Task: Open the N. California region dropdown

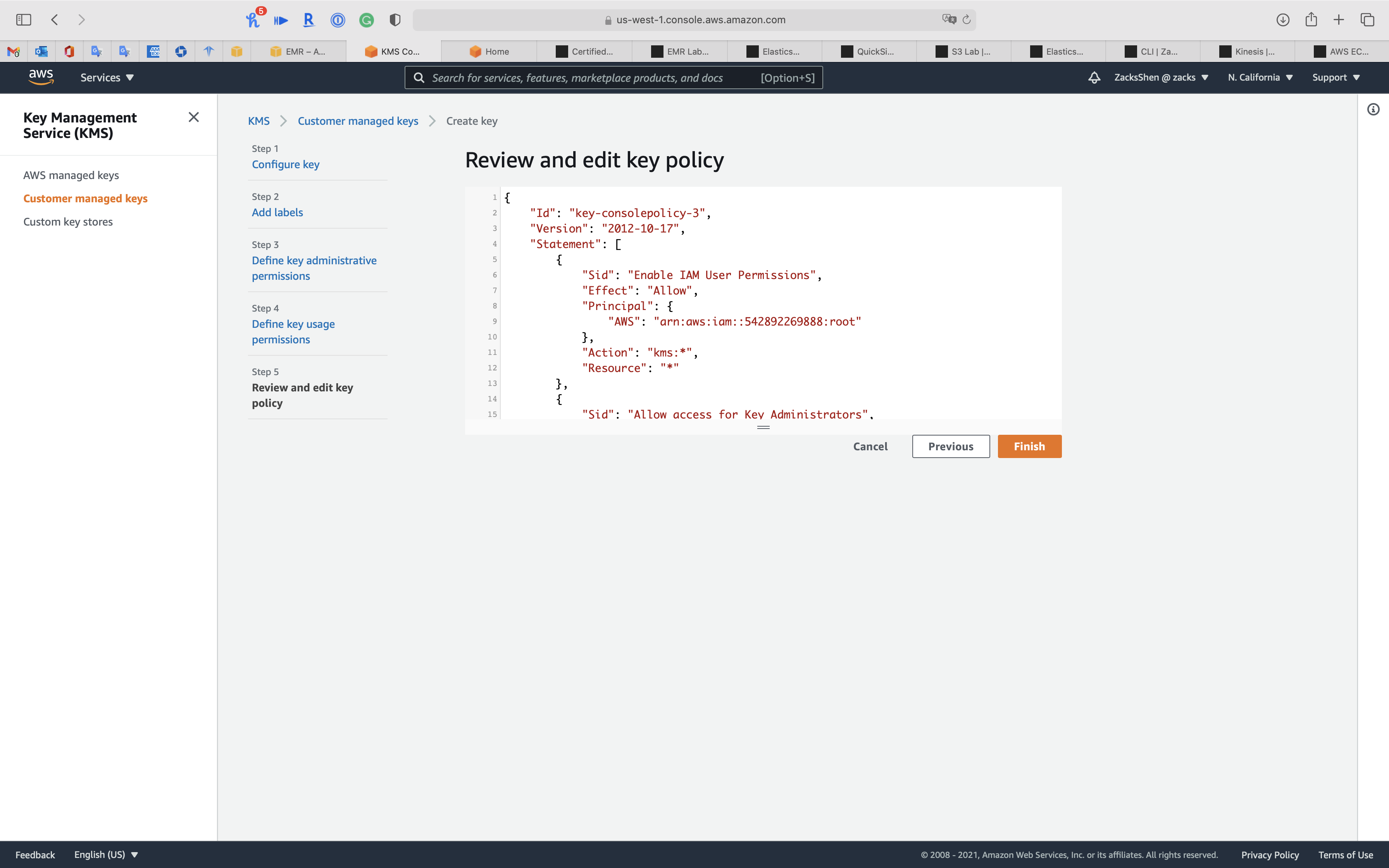Action: click(x=1260, y=77)
